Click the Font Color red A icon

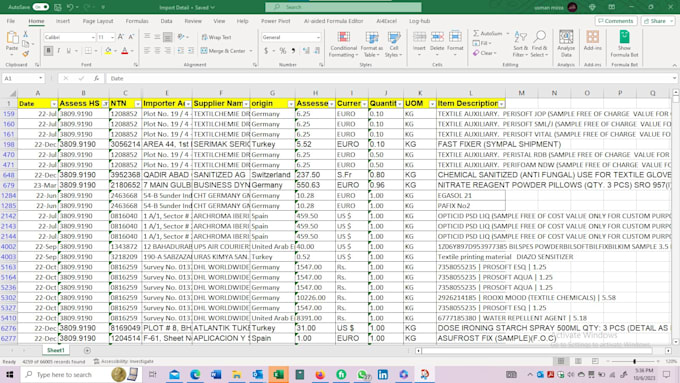pyautogui.click(x=125, y=51)
